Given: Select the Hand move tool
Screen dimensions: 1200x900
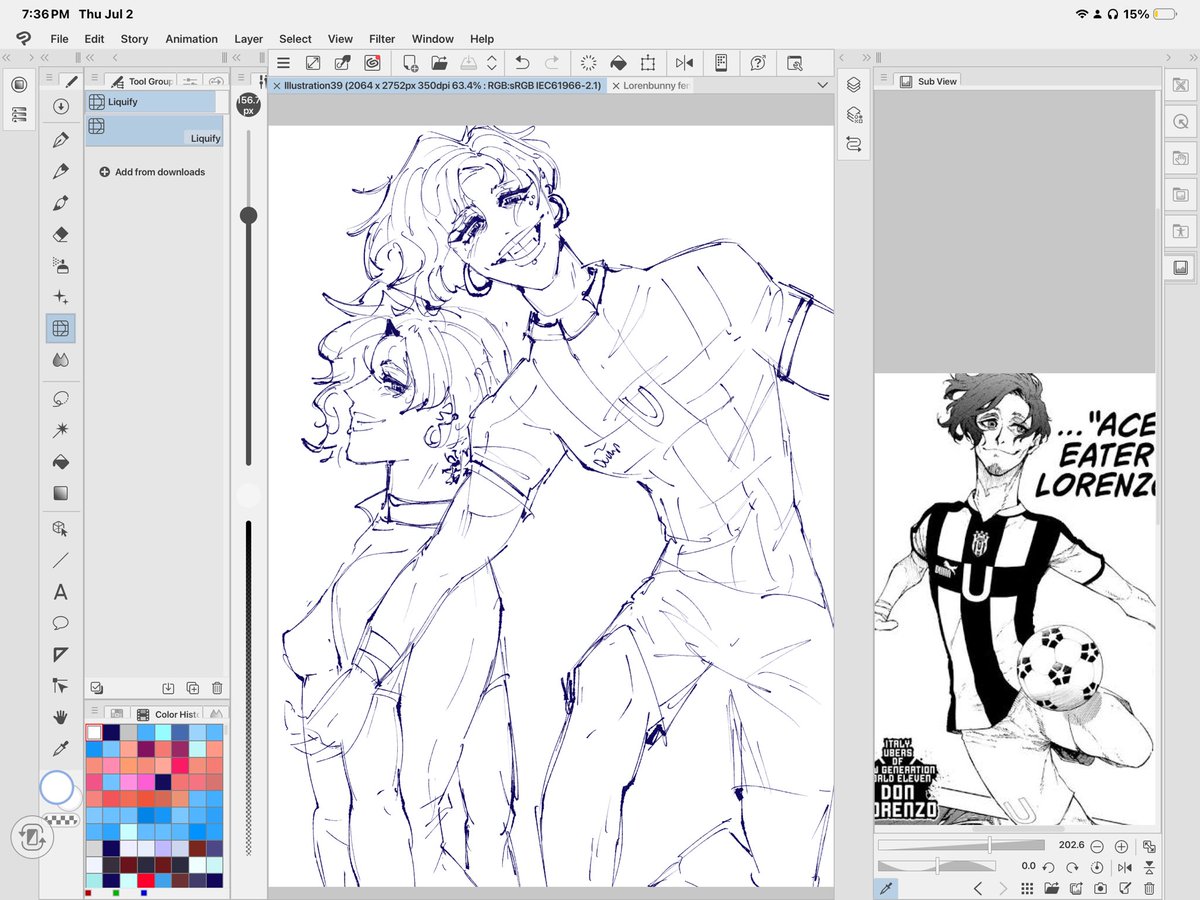Looking at the screenshot, I should coord(60,717).
